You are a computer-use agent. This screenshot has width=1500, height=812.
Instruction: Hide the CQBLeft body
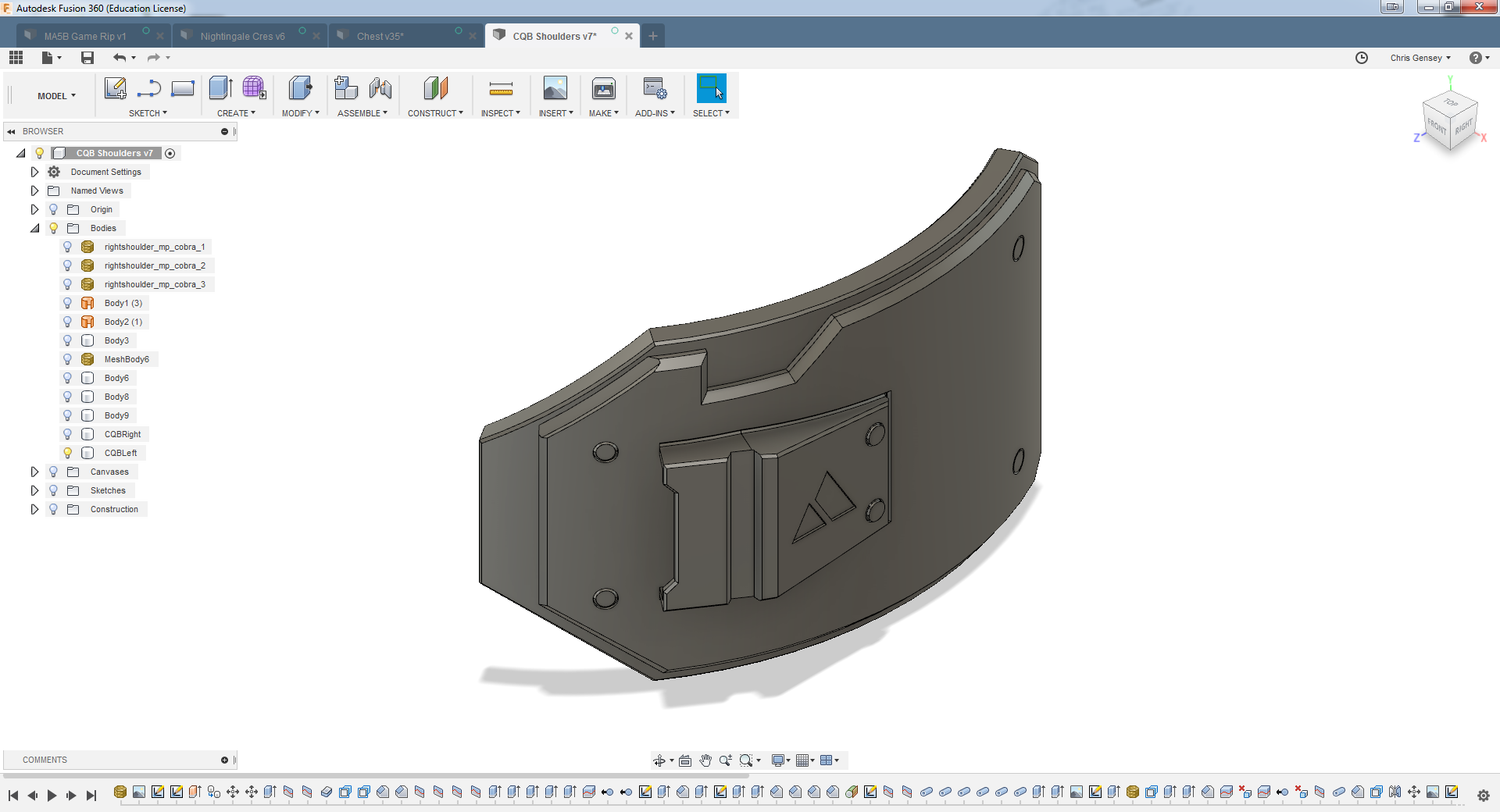[x=68, y=453]
